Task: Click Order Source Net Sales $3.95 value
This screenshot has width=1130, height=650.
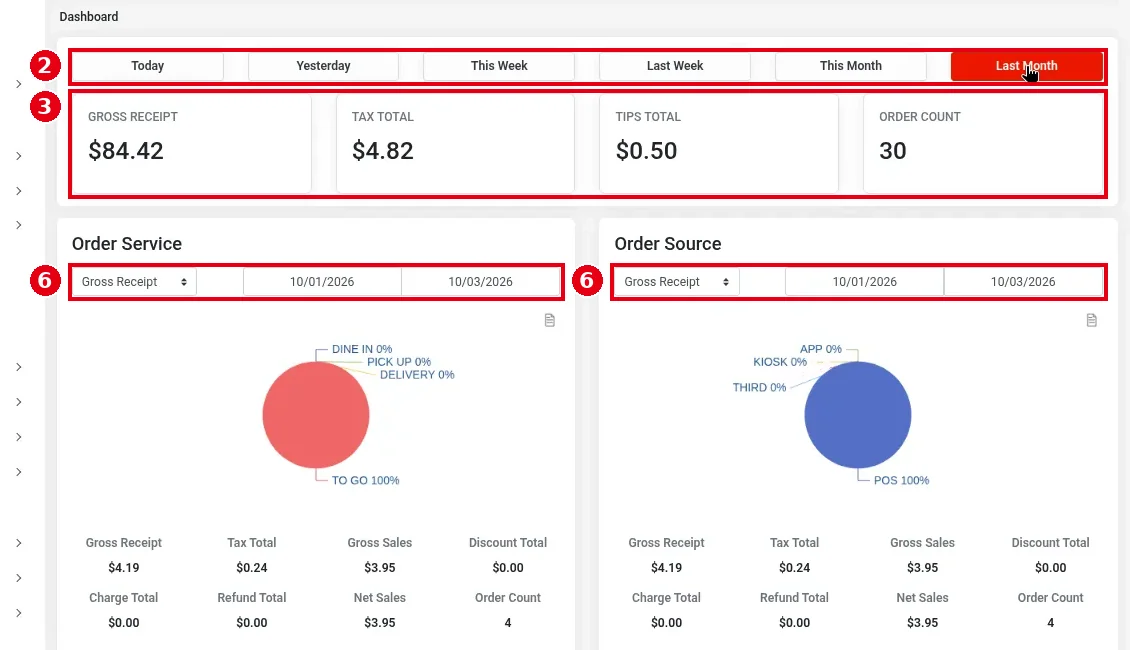Action: point(922,623)
